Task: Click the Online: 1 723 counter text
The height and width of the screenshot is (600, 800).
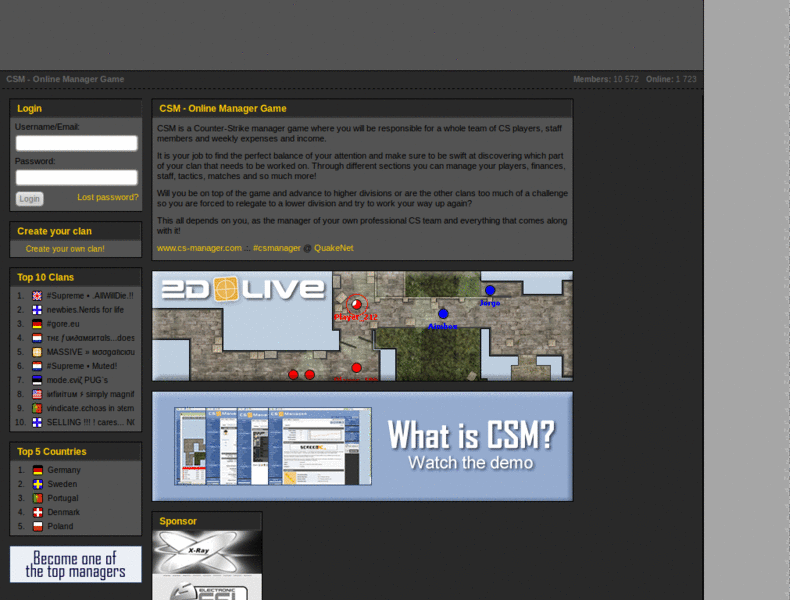Action: click(x=671, y=79)
